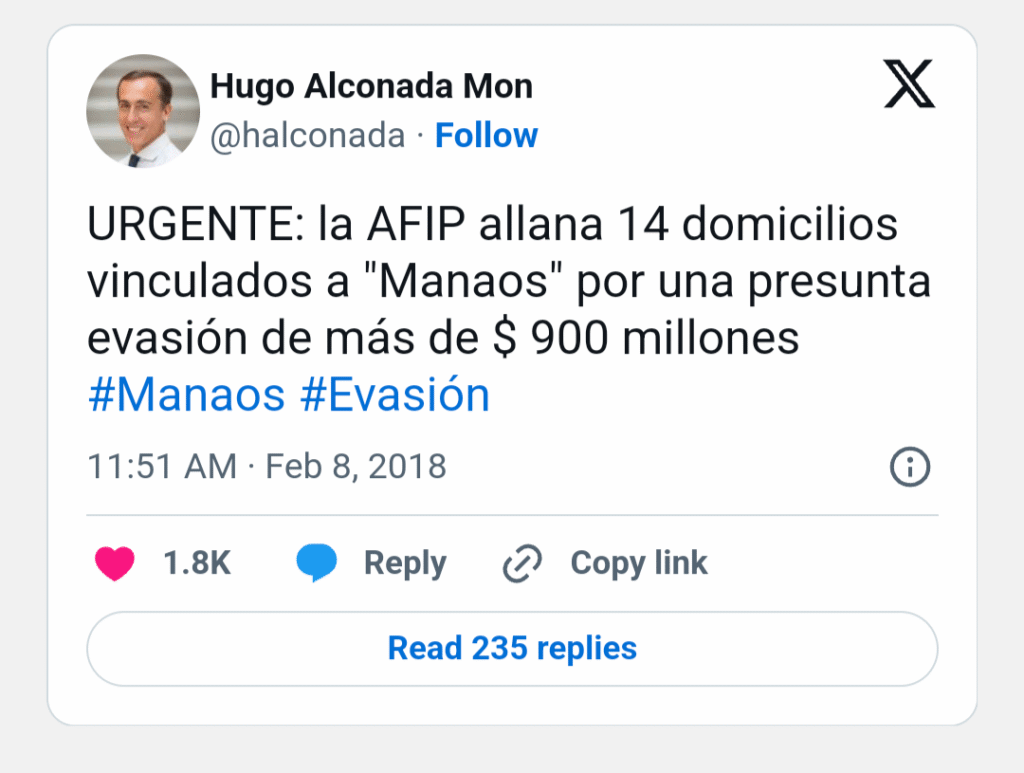Open the #Evasión hashtag
The image size is (1024, 773).
click(395, 396)
